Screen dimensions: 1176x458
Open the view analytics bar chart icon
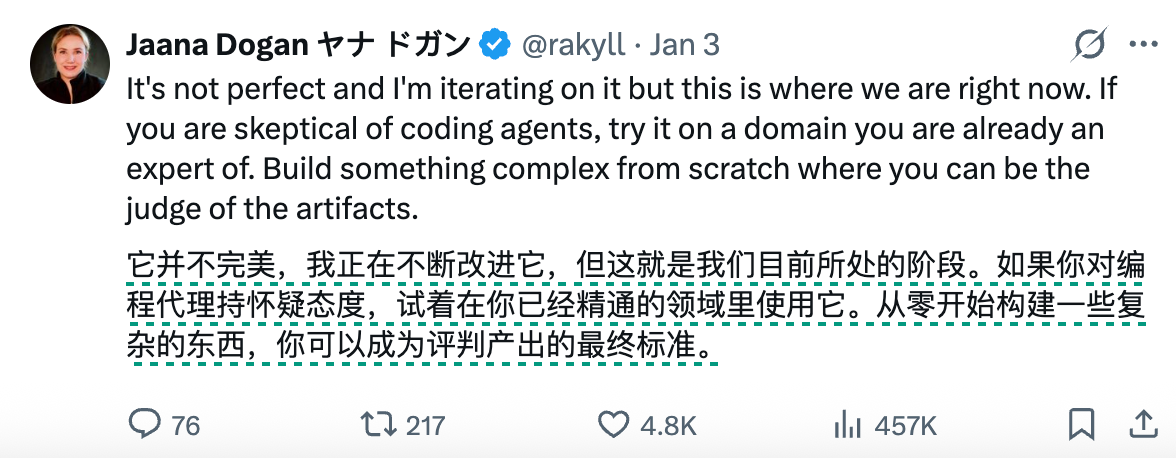click(x=848, y=424)
